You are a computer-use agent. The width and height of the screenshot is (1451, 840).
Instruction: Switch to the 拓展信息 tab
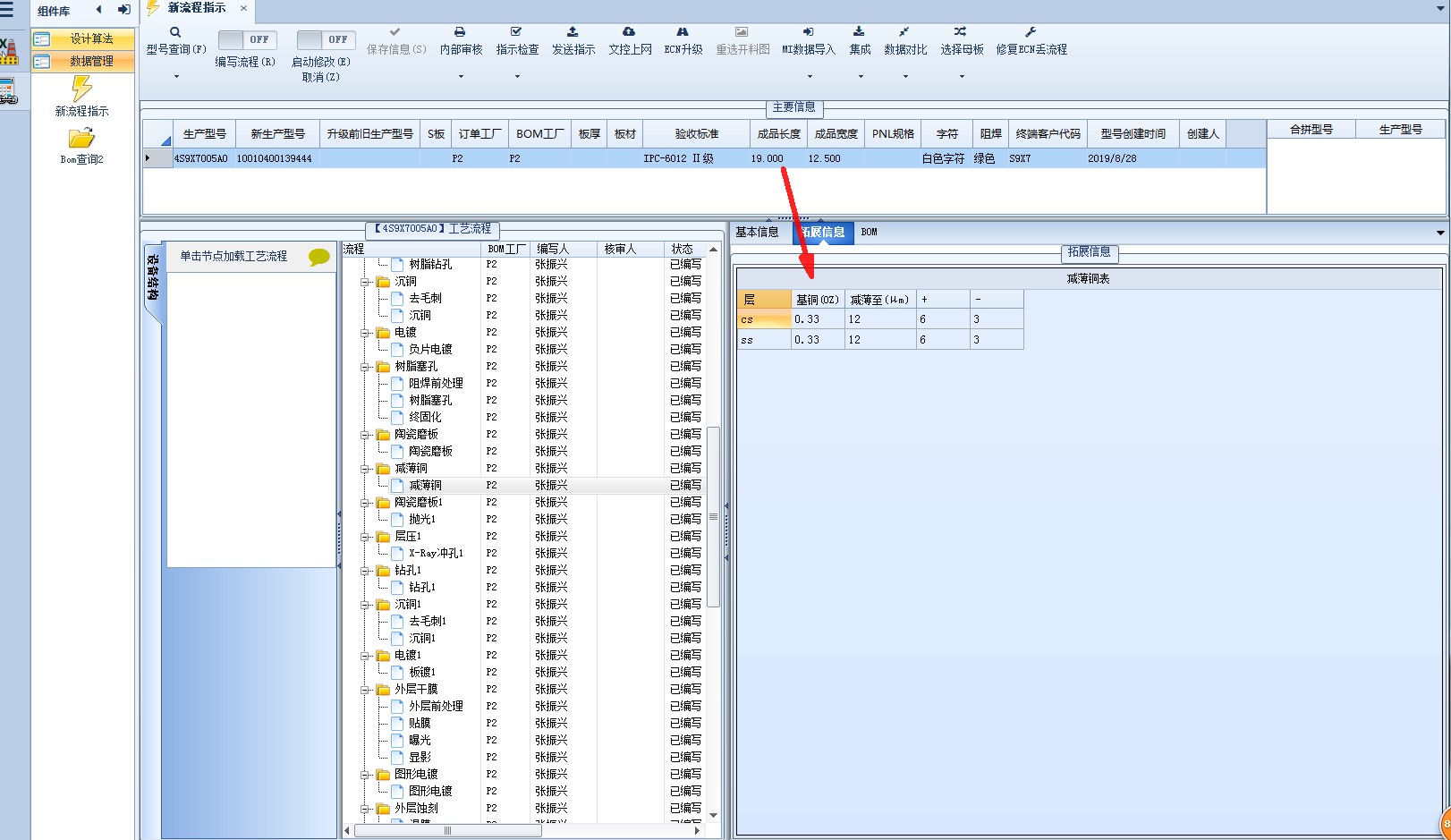(x=823, y=232)
